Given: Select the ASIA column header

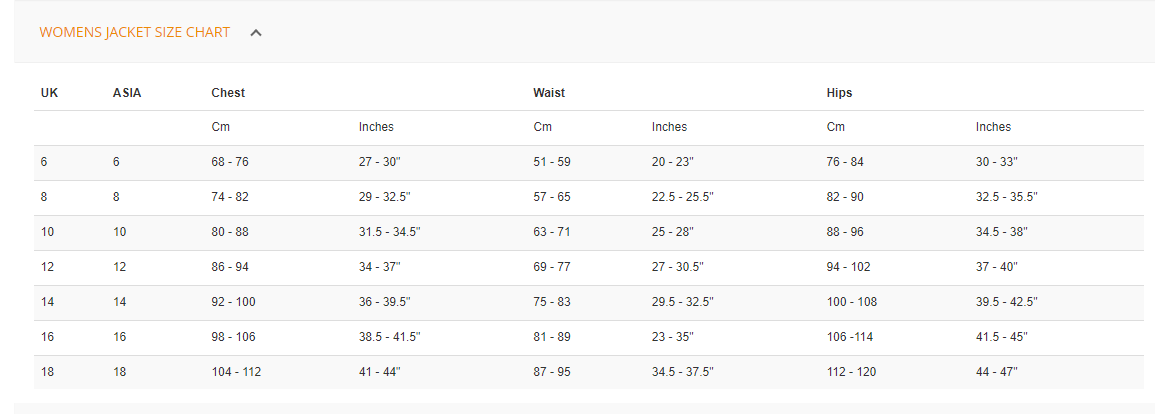Looking at the screenshot, I should click(127, 93).
